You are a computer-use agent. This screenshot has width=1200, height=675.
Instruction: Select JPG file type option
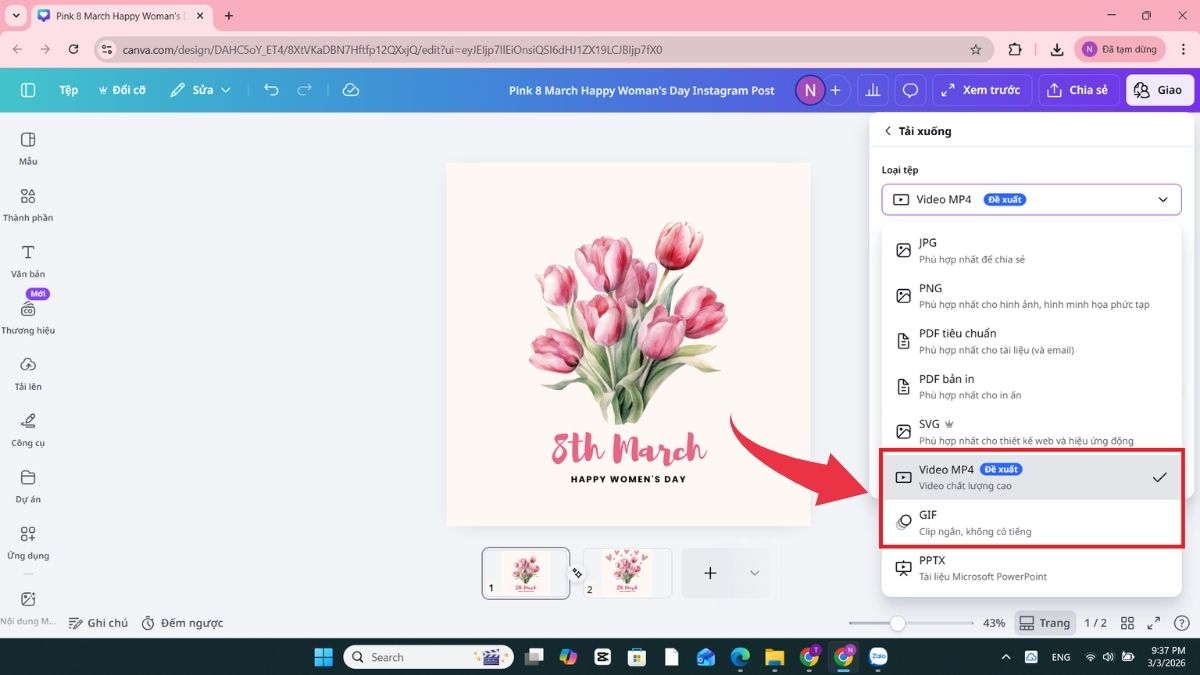click(1031, 250)
